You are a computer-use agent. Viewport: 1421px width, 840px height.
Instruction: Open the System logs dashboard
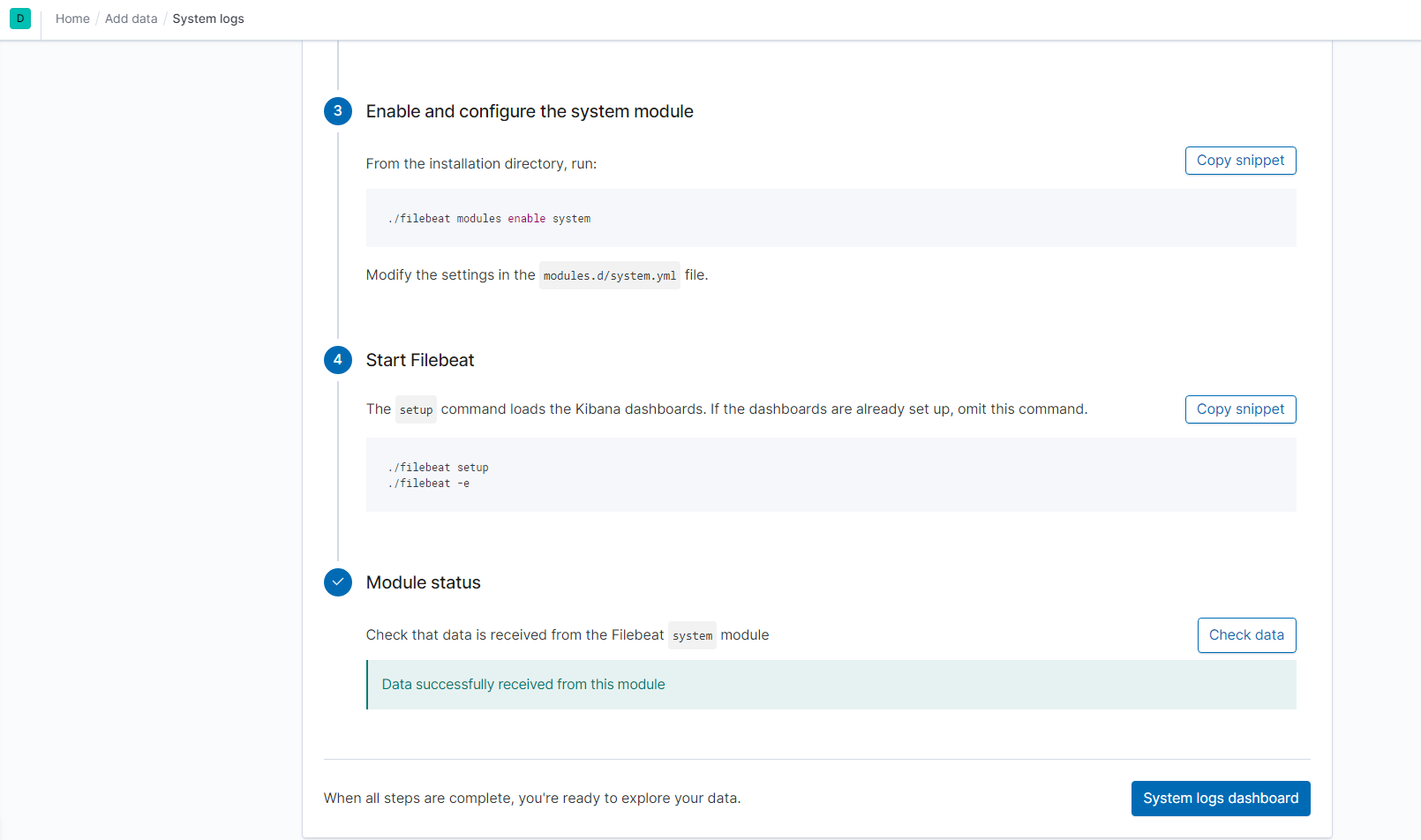coord(1220,799)
